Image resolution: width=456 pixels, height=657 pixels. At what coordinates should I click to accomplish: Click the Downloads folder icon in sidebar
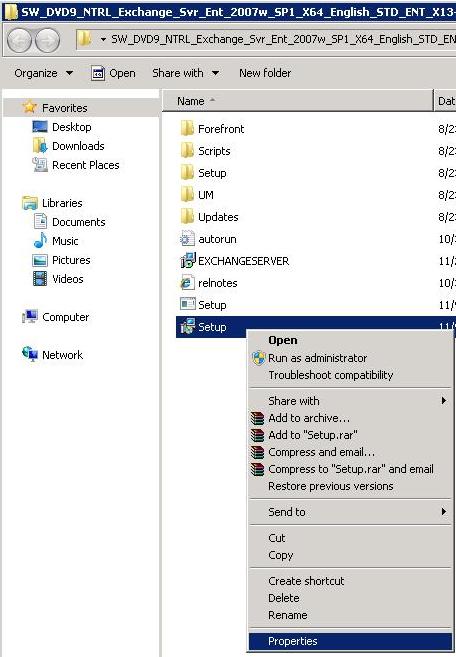coord(40,145)
